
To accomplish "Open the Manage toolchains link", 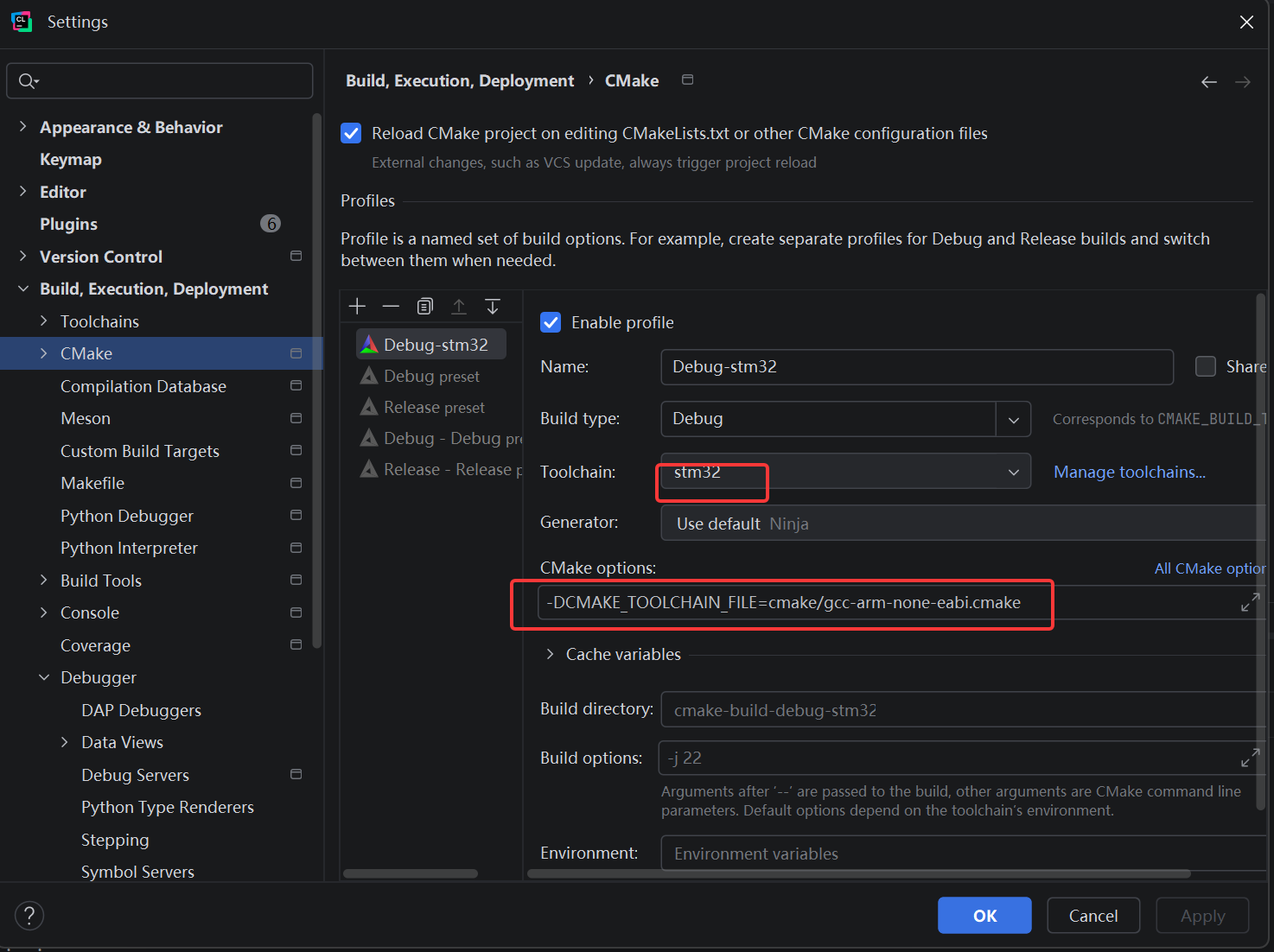I will pyautogui.click(x=1130, y=472).
